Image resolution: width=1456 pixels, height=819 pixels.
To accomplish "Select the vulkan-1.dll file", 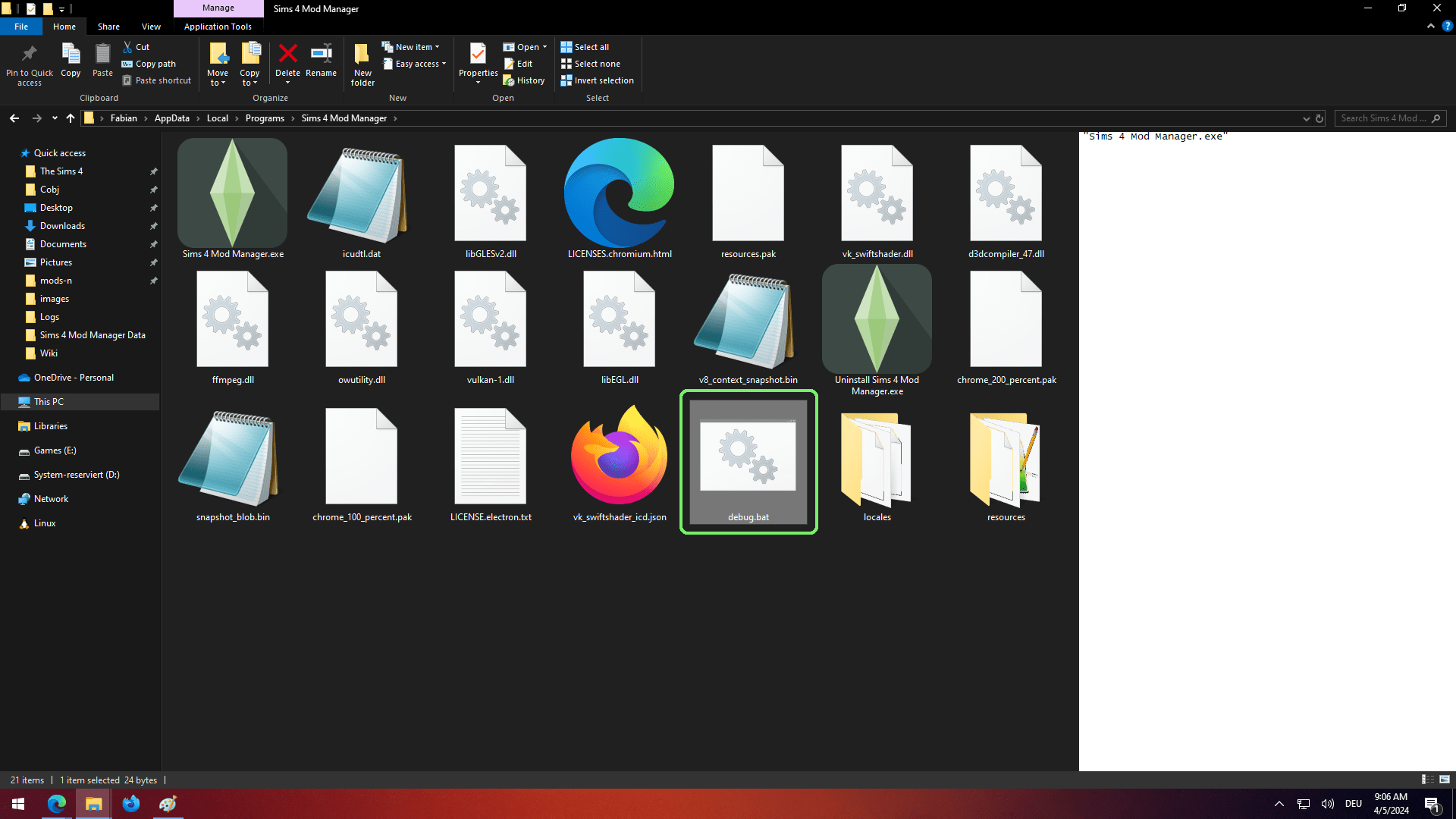I will [490, 325].
